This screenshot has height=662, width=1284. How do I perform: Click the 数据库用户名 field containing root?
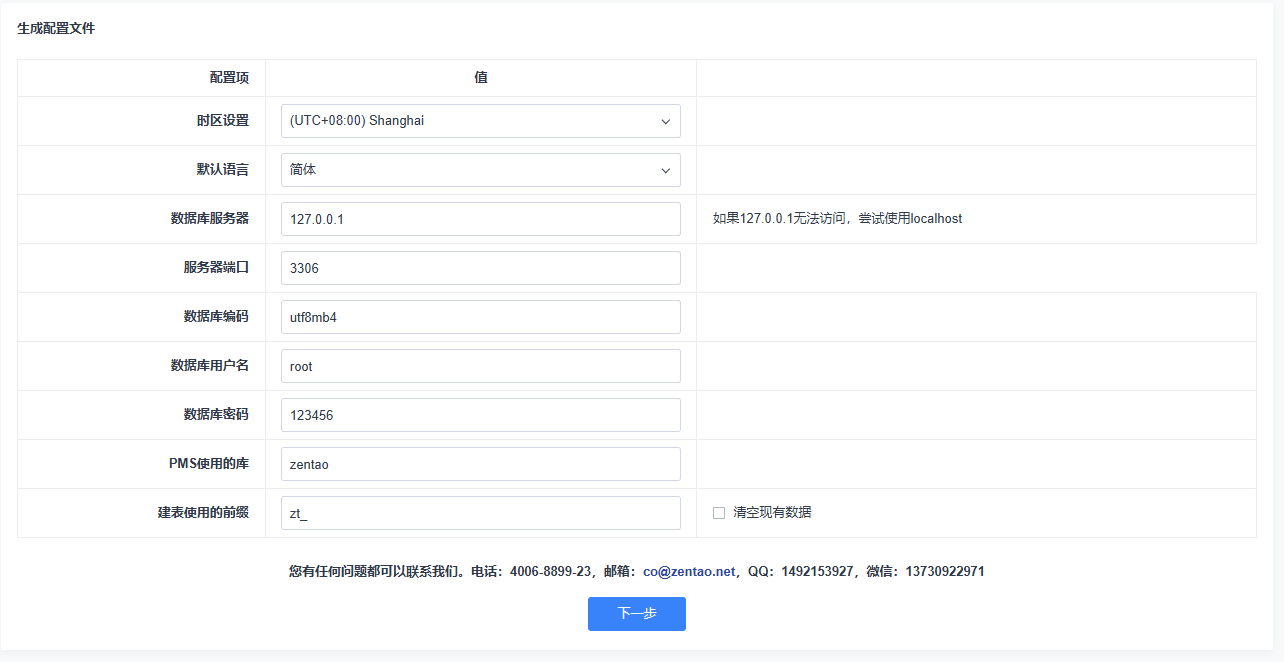point(480,366)
